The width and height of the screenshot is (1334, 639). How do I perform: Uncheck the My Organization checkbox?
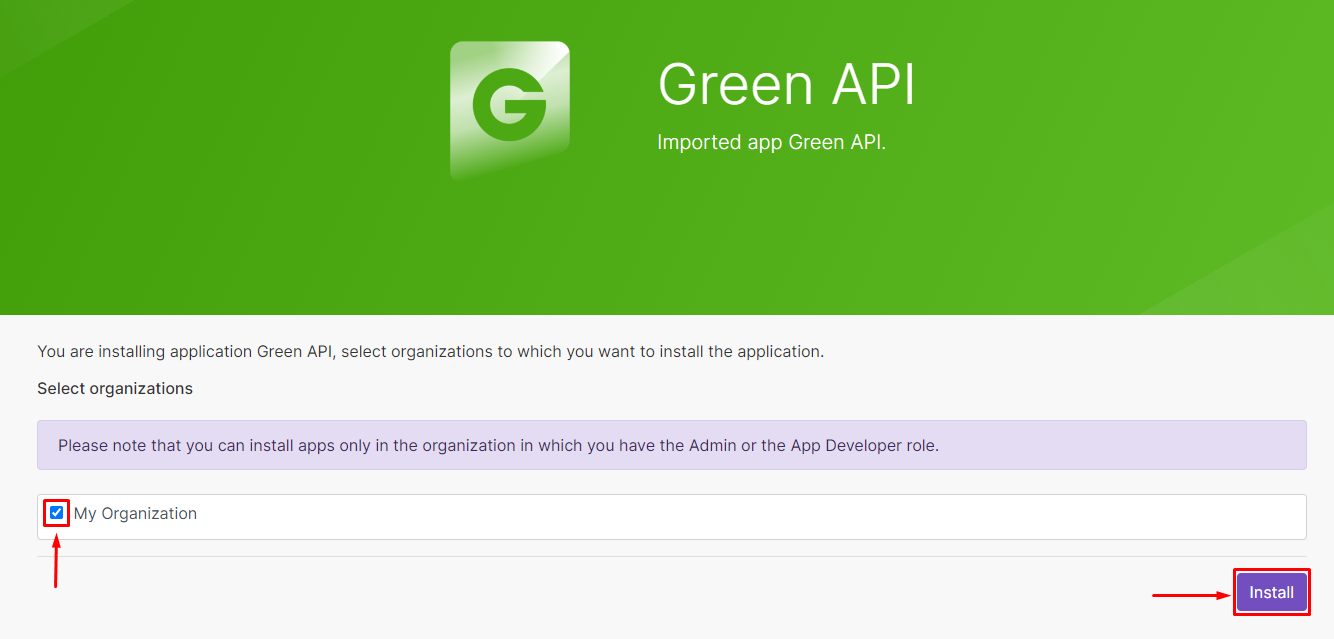57,513
